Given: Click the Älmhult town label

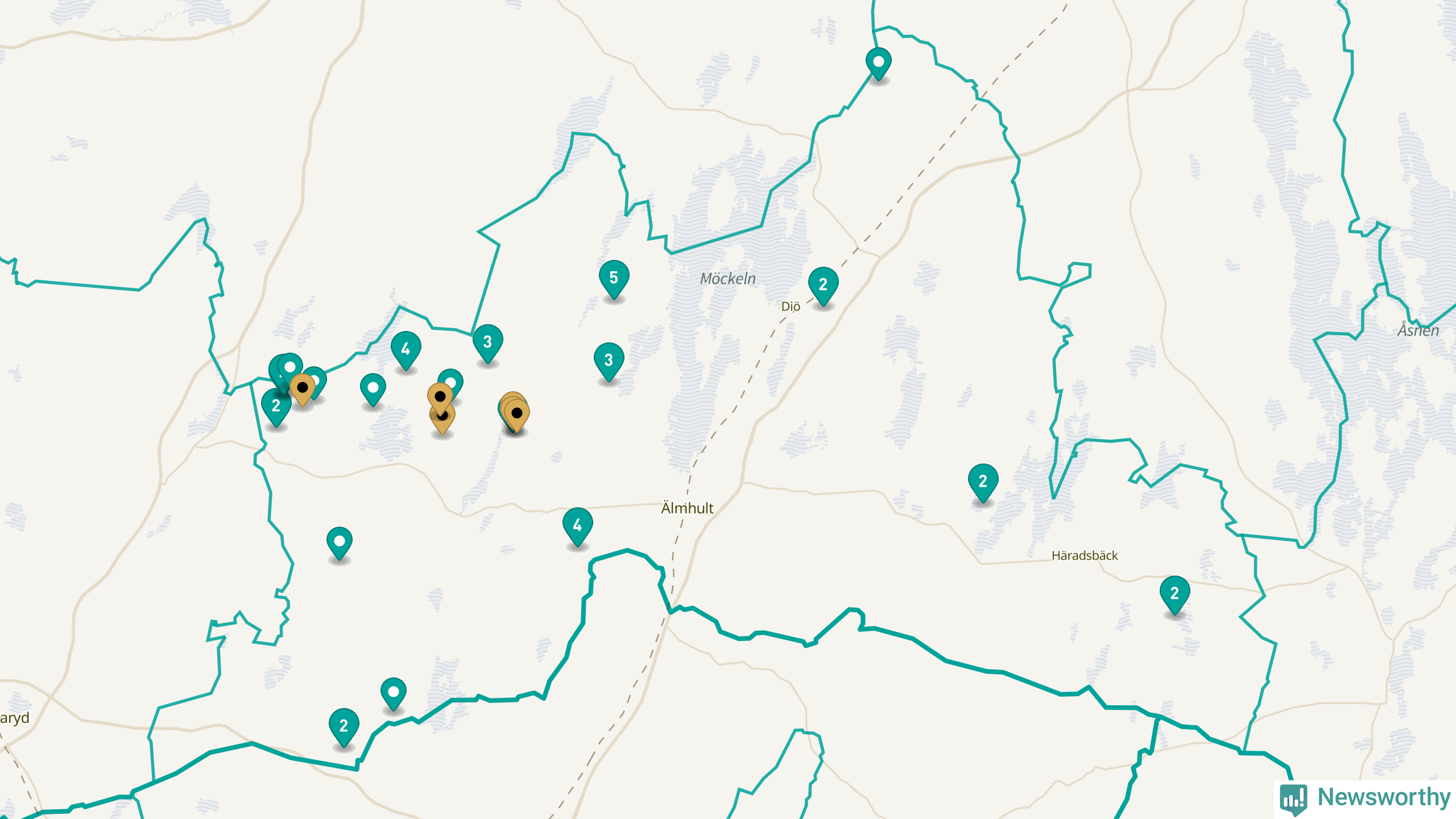Looking at the screenshot, I should (x=687, y=508).
